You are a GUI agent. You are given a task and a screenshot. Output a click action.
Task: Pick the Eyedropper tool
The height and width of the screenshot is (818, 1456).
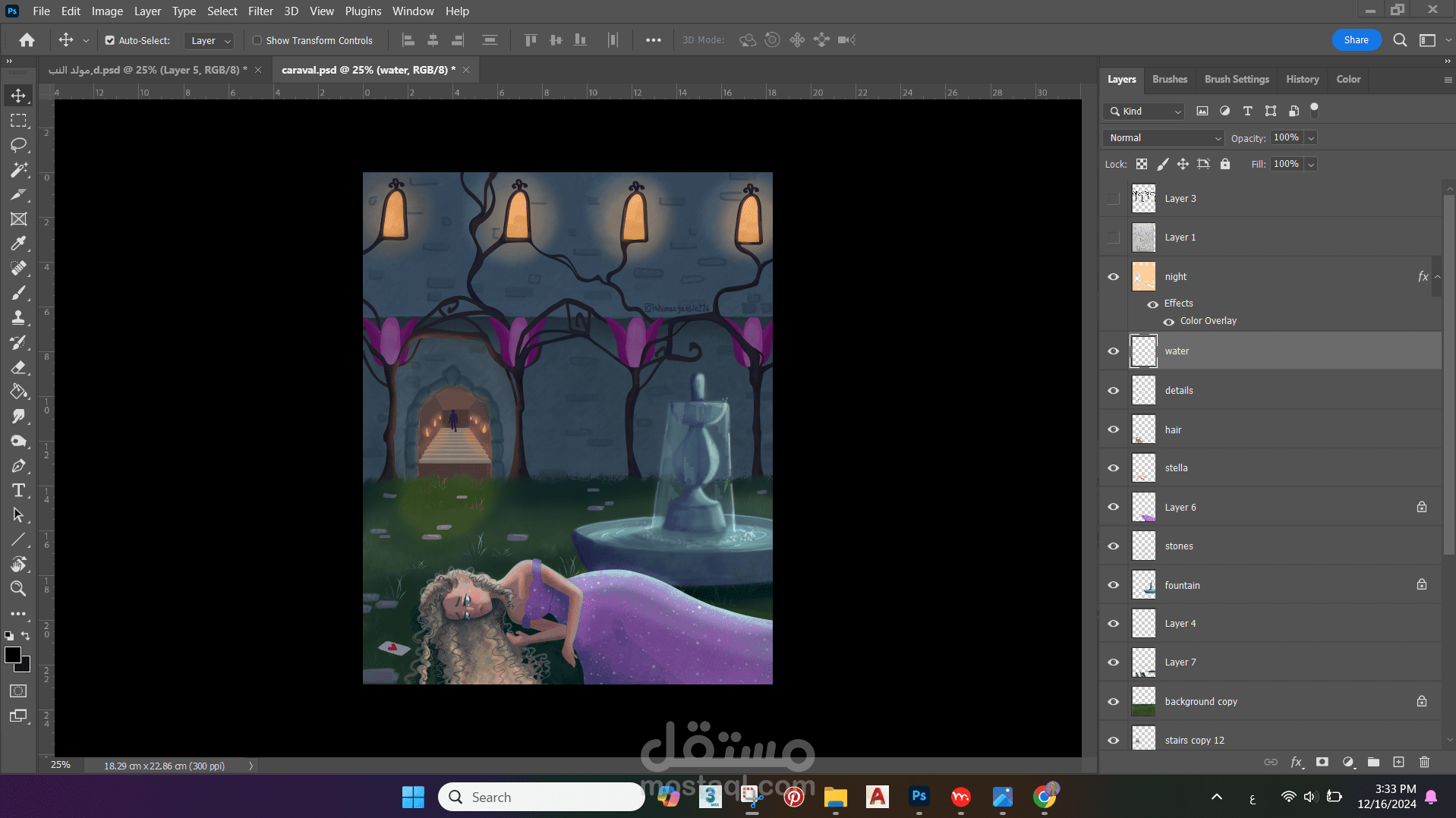(x=18, y=244)
